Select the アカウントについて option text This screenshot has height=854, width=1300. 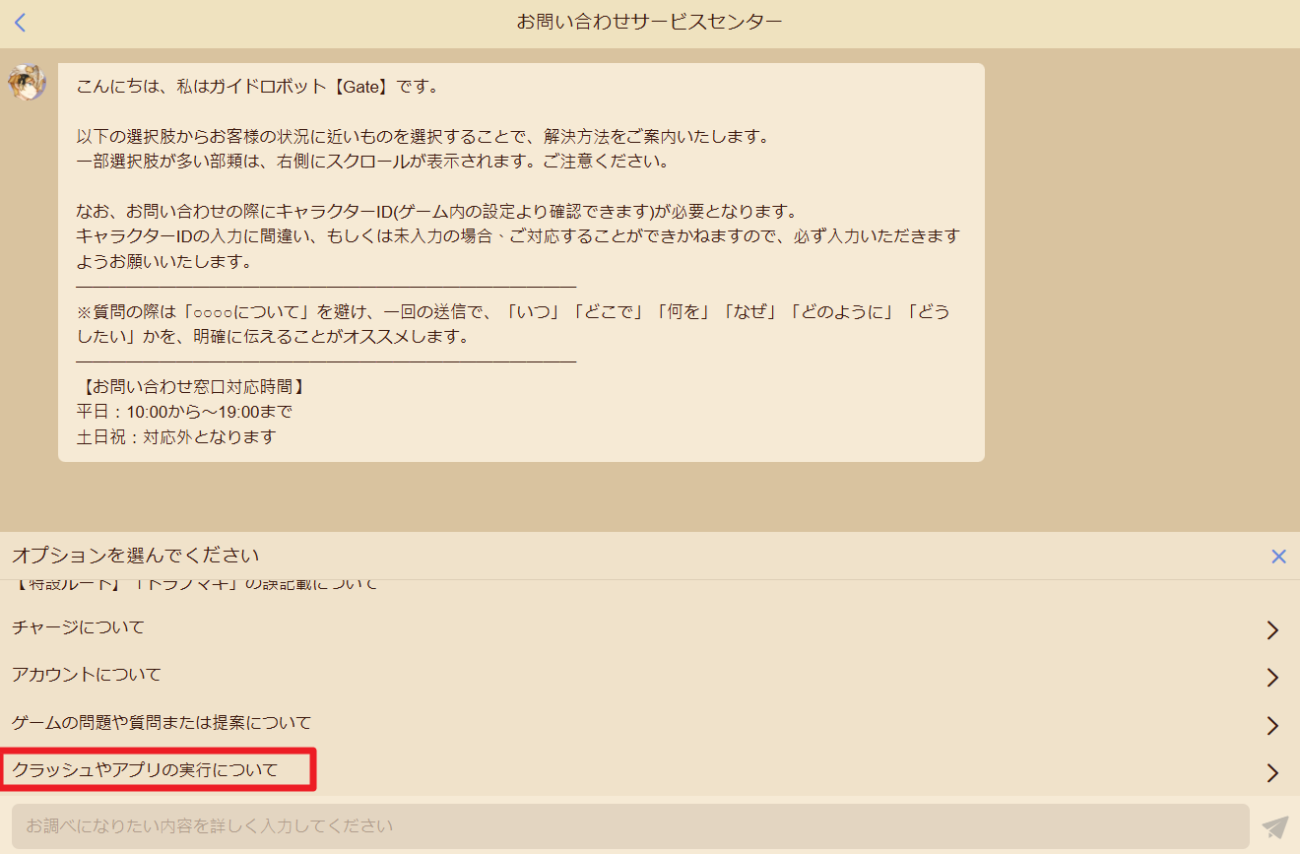(x=86, y=675)
